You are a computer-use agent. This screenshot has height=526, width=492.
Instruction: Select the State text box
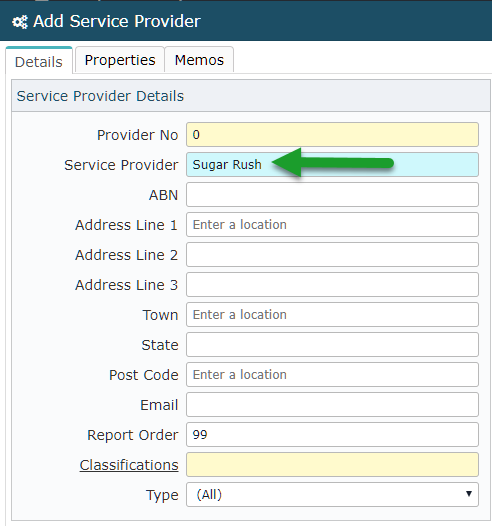click(x=332, y=345)
